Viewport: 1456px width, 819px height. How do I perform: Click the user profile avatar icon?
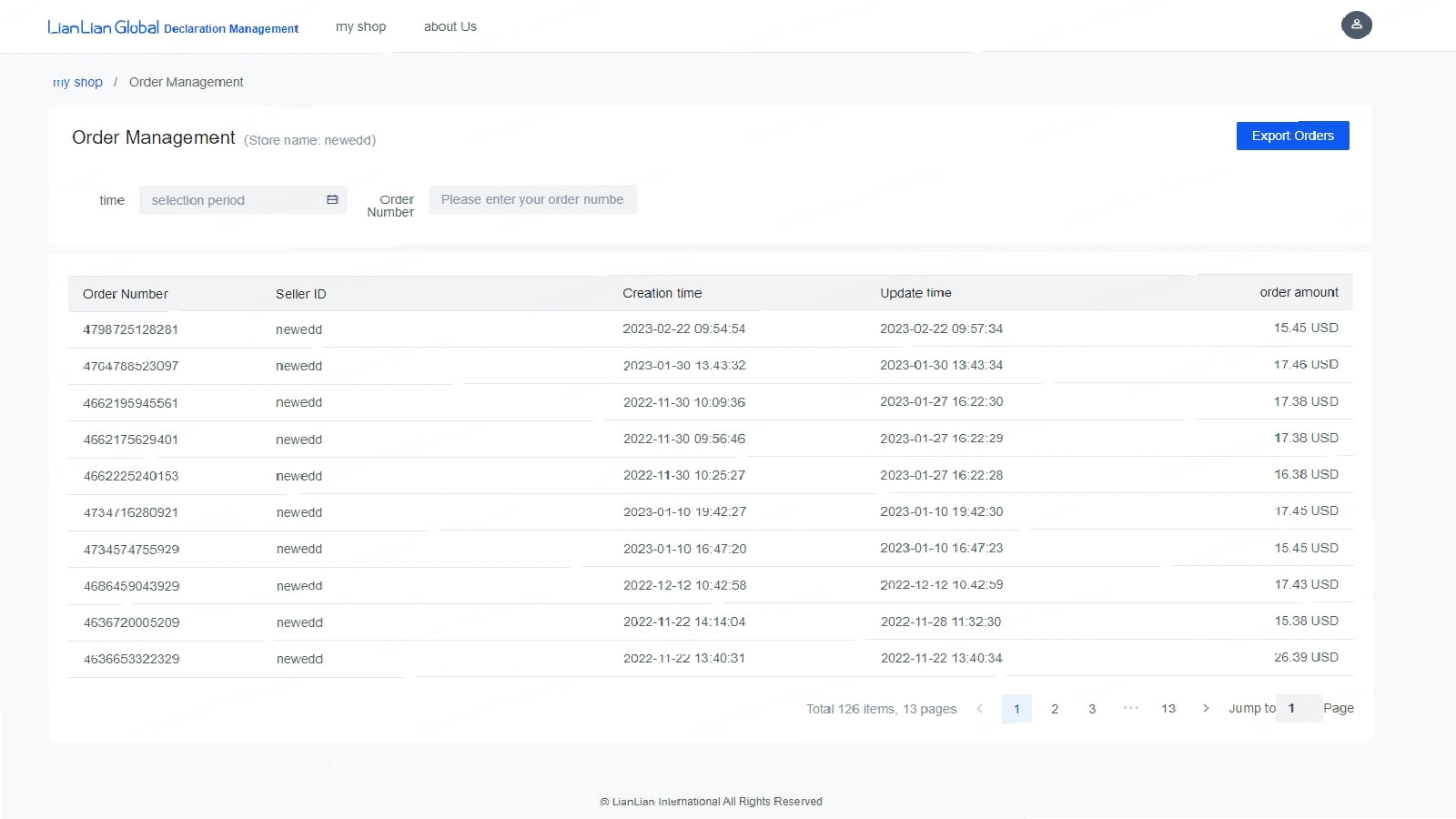click(1357, 25)
